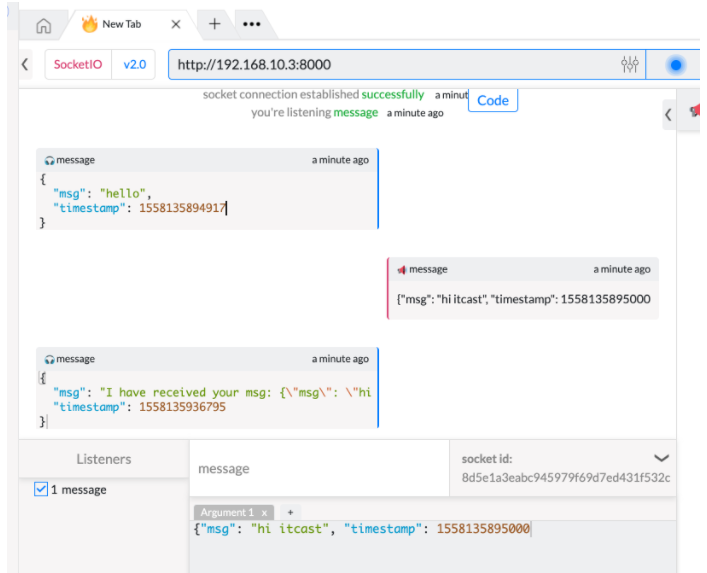Select the Argument 1 tab
This screenshot has height=573, width=707.
click(227, 513)
